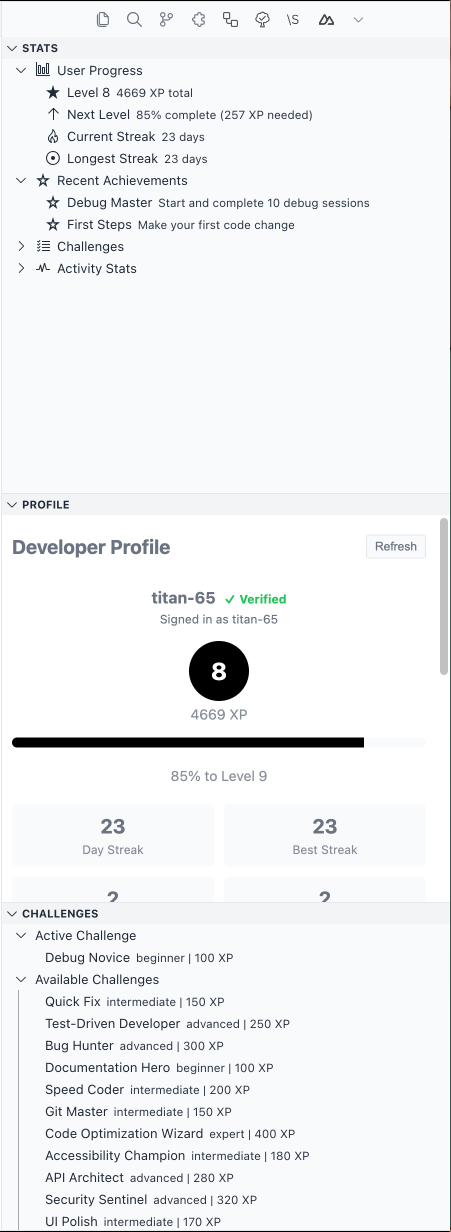Click the filled star icon beside Level 8
This screenshot has width=451, height=1232.
pyautogui.click(x=53, y=92)
